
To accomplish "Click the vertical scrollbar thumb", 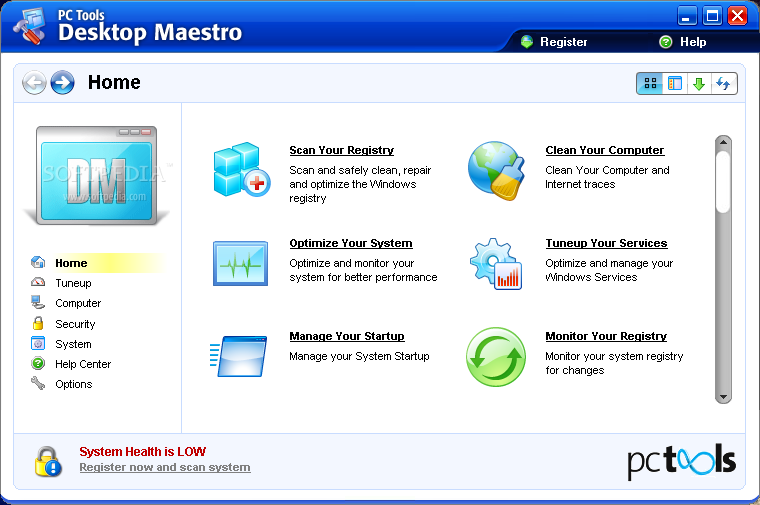I will click(723, 182).
